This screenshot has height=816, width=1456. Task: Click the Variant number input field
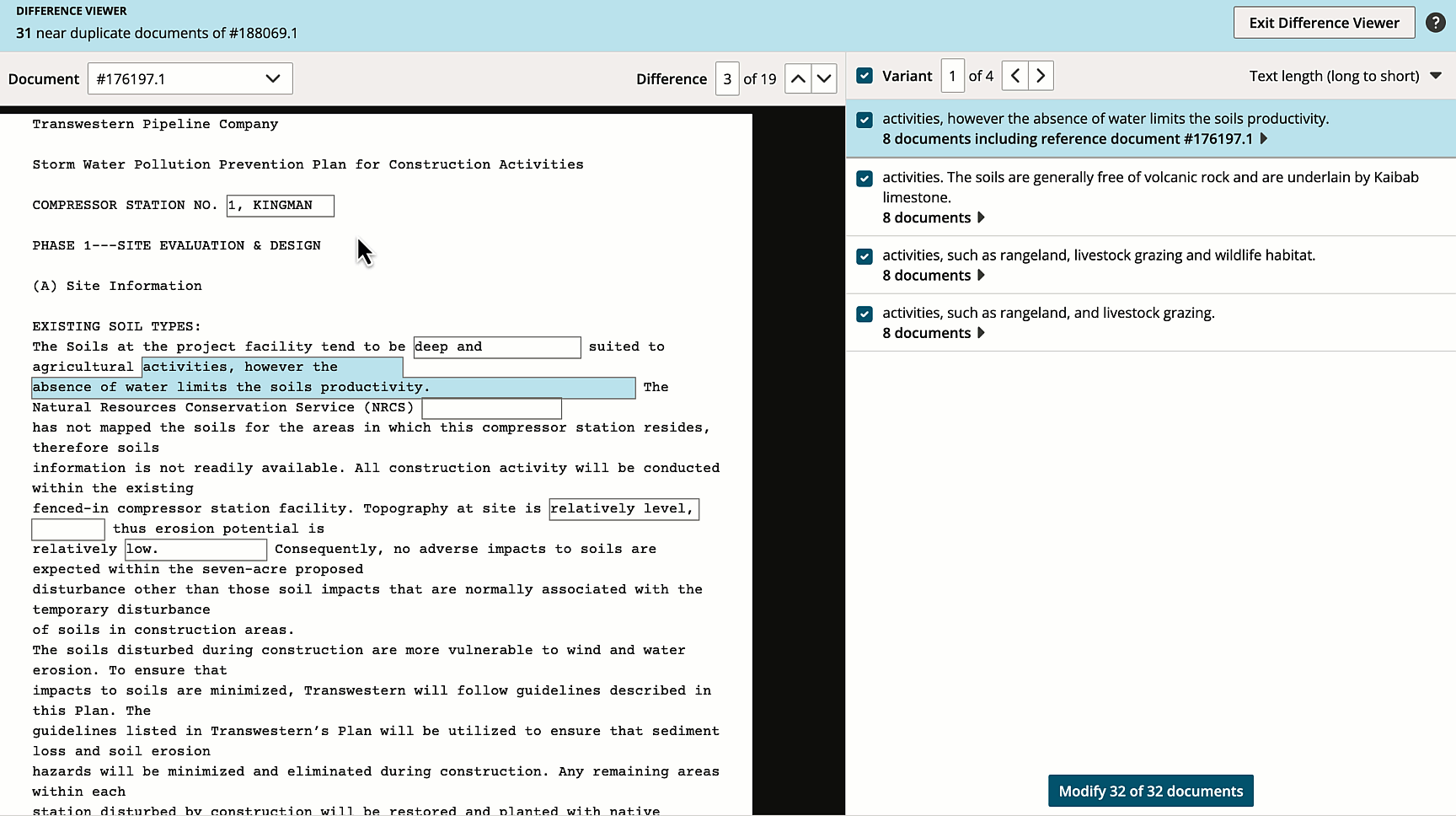click(x=953, y=75)
